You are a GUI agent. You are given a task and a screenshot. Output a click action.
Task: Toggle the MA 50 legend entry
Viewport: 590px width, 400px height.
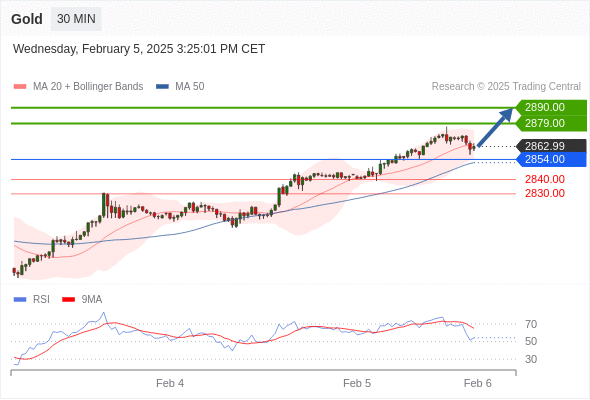[x=180, y=87]
